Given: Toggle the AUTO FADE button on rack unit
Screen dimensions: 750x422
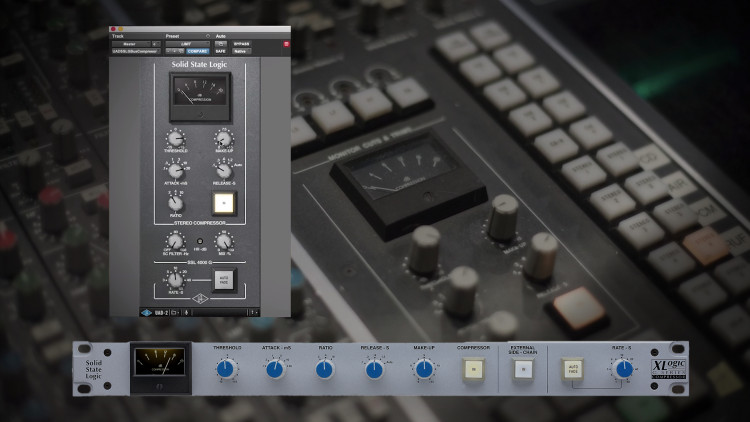Looking at the screenshot, I should pos(573,369).
